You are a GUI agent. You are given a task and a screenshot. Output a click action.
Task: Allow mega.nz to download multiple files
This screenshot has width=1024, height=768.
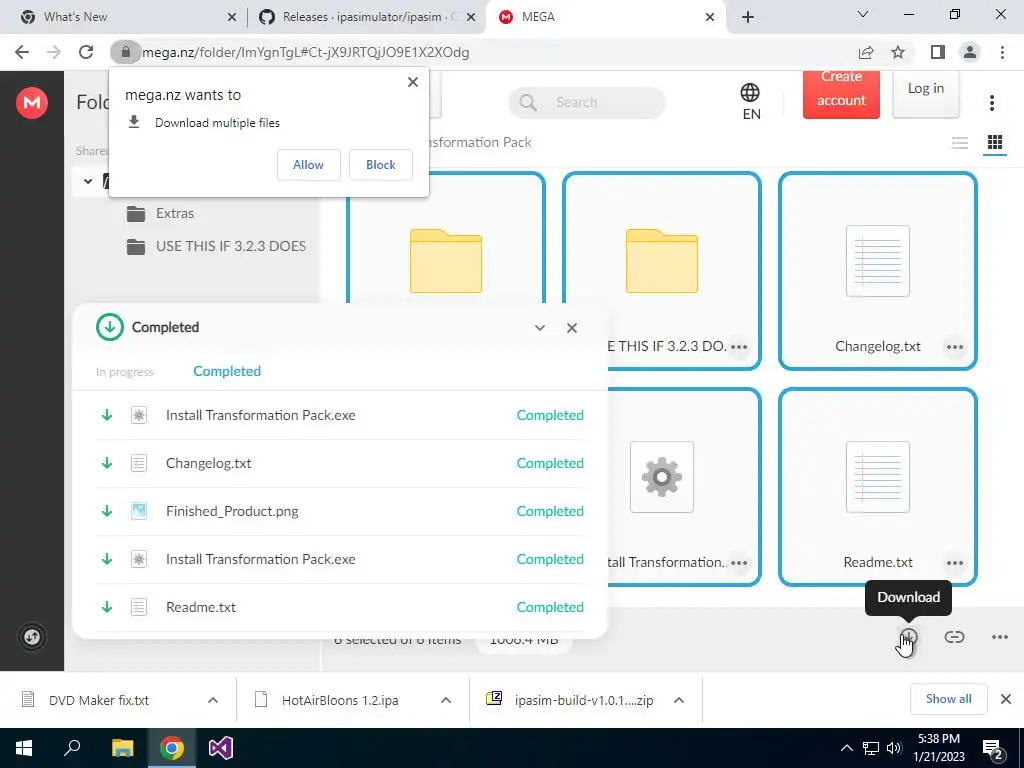(308, 165)
